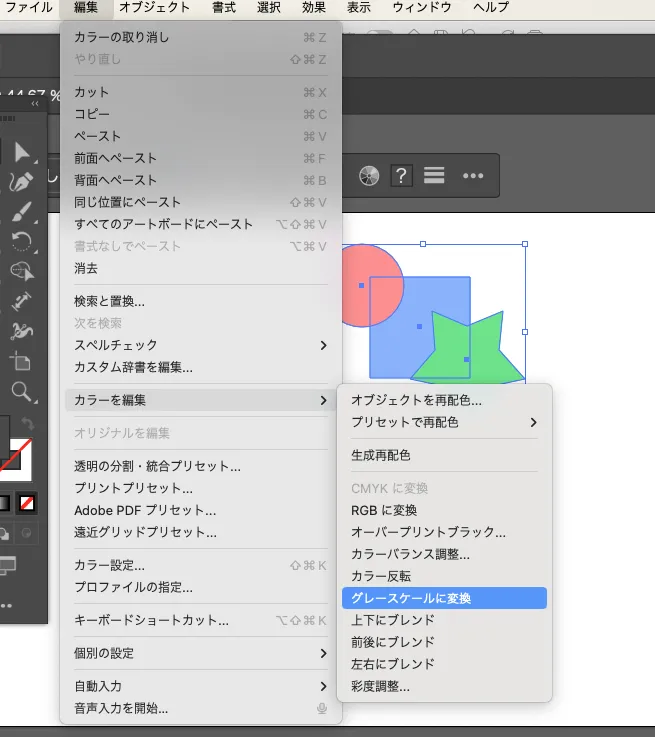Open 検索と置換 dialog
This screenshot has width=655, height=737.
click(201, 301)
